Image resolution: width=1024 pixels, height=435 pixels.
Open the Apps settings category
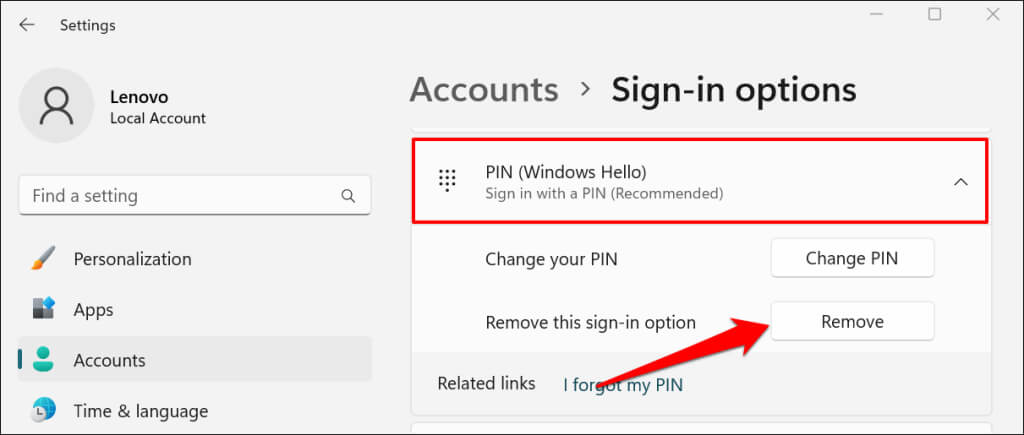coord(94,310)
